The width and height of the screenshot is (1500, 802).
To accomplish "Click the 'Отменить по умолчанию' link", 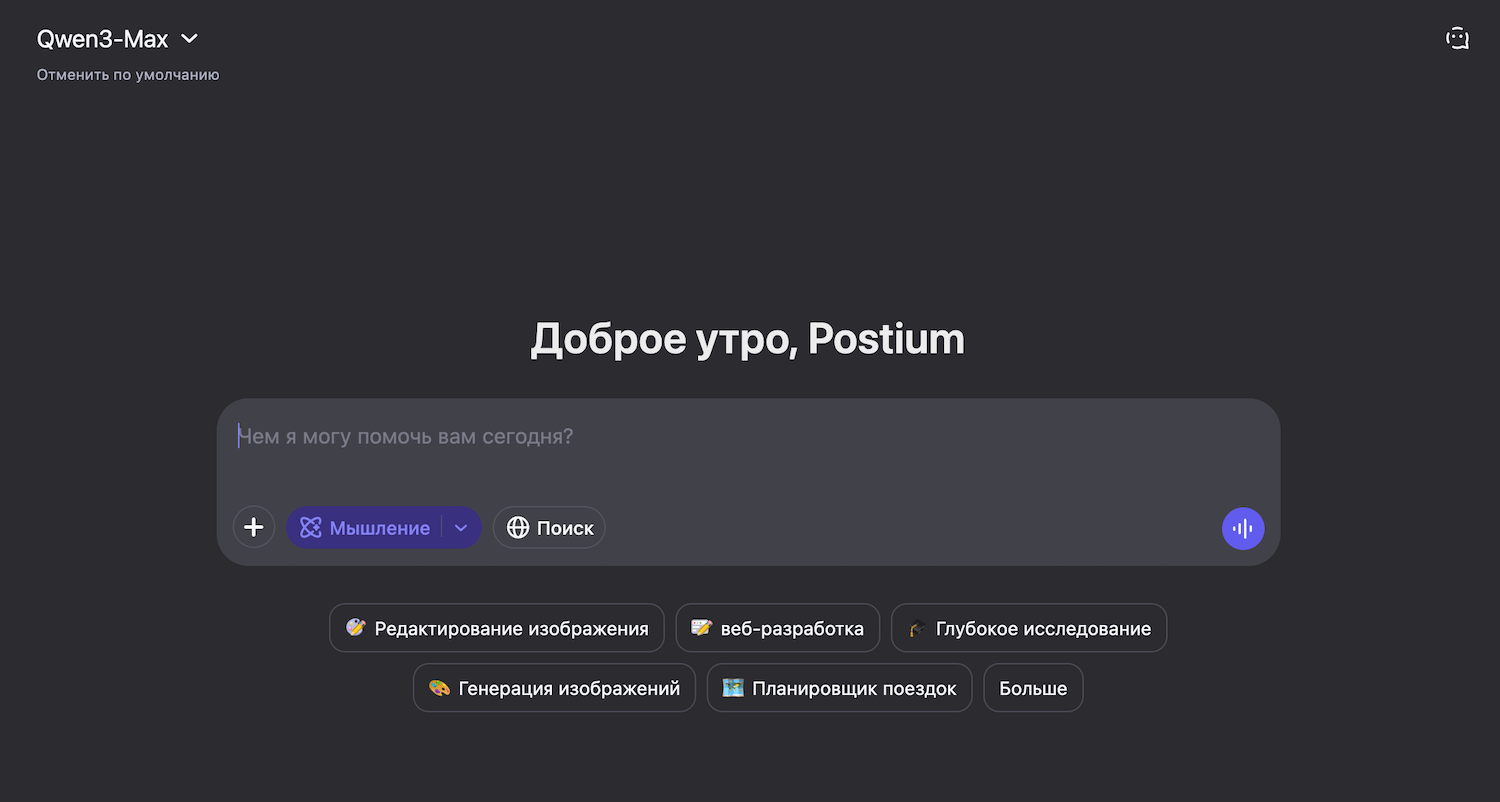I will click(x=128, y=75).
